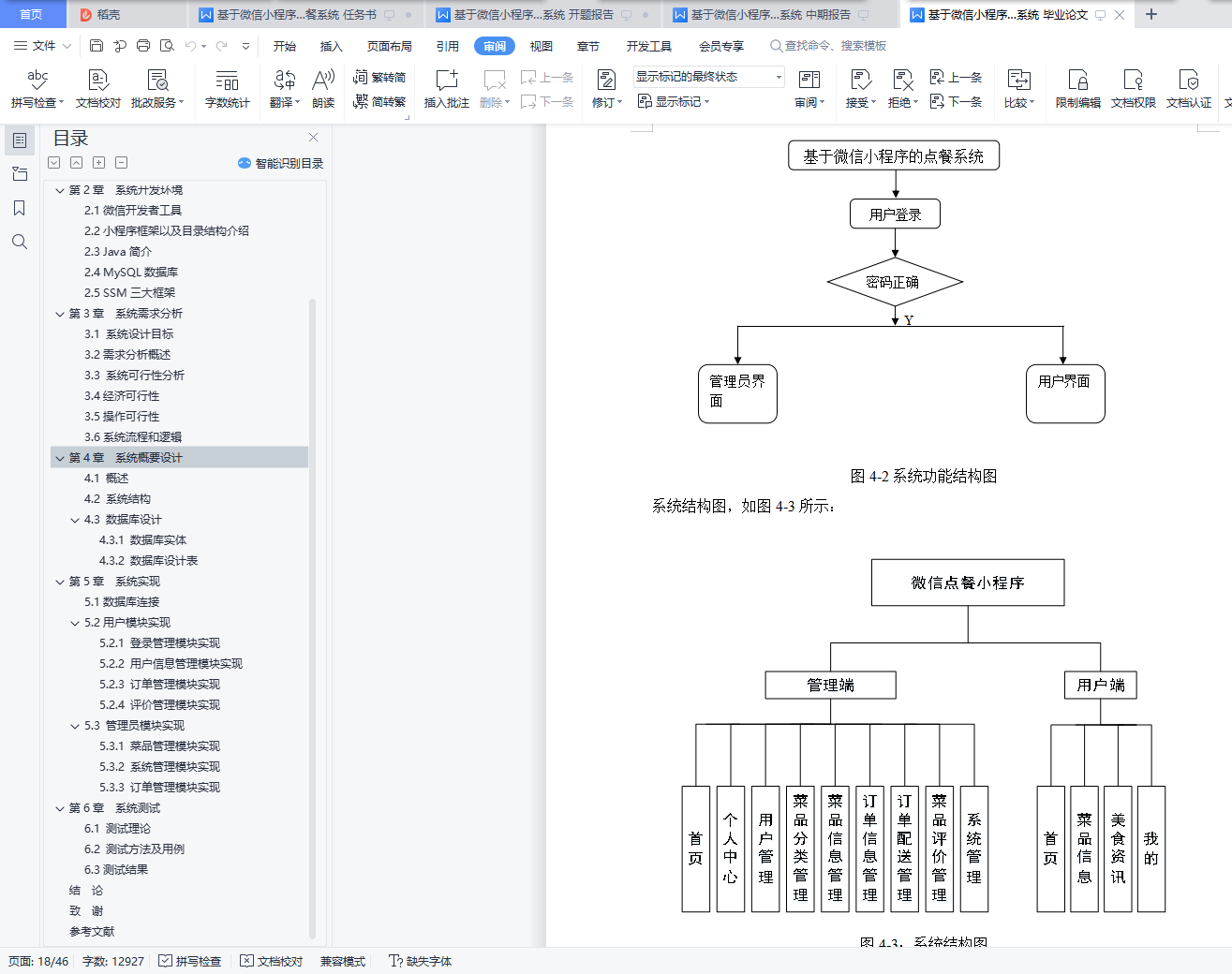Jump to 5.2.1 登录管理模块实现 in outline
Viewport: 1232px width, 974px height.
[x=160, y=643]
